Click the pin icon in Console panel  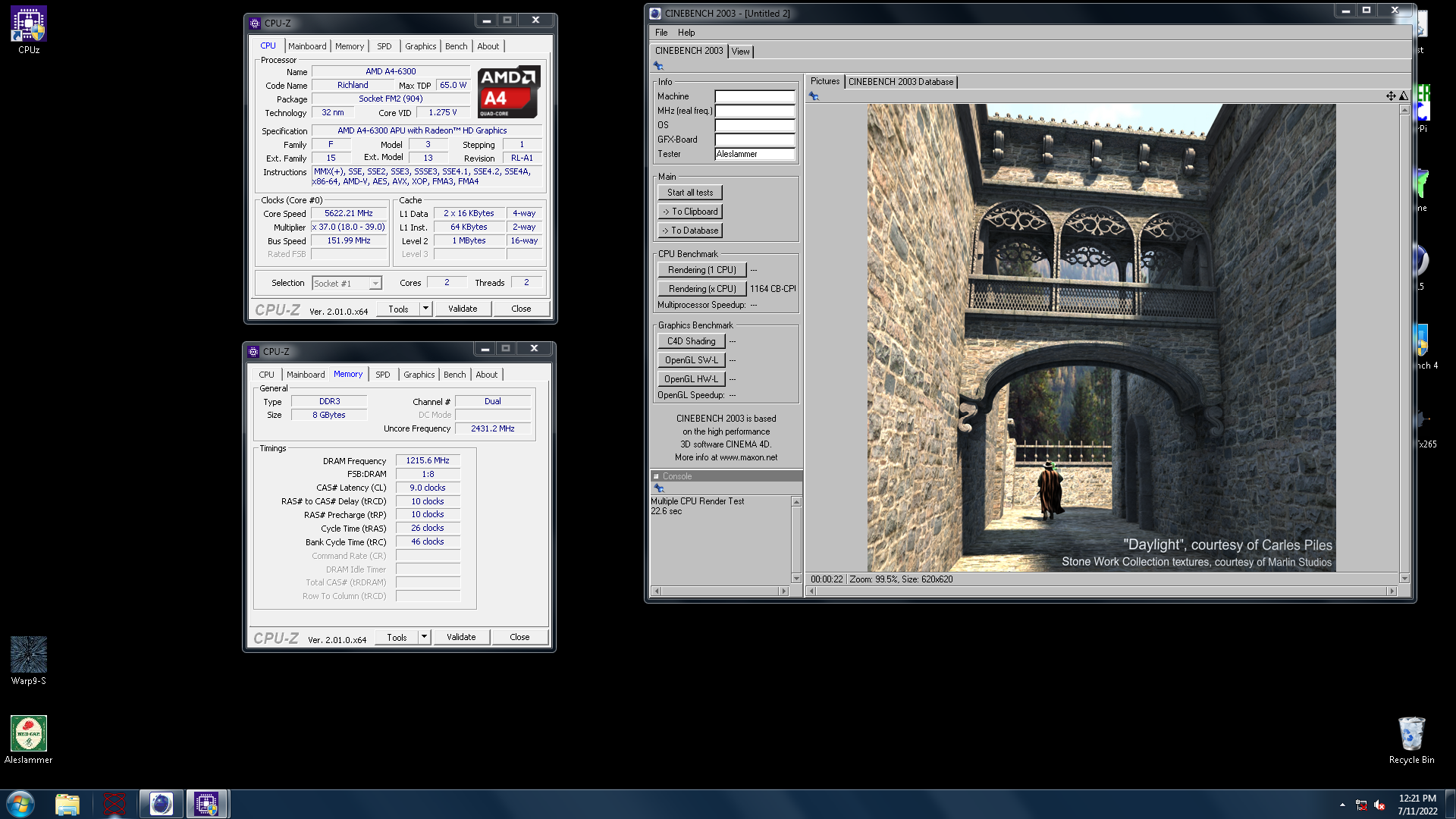click(659, 488)
